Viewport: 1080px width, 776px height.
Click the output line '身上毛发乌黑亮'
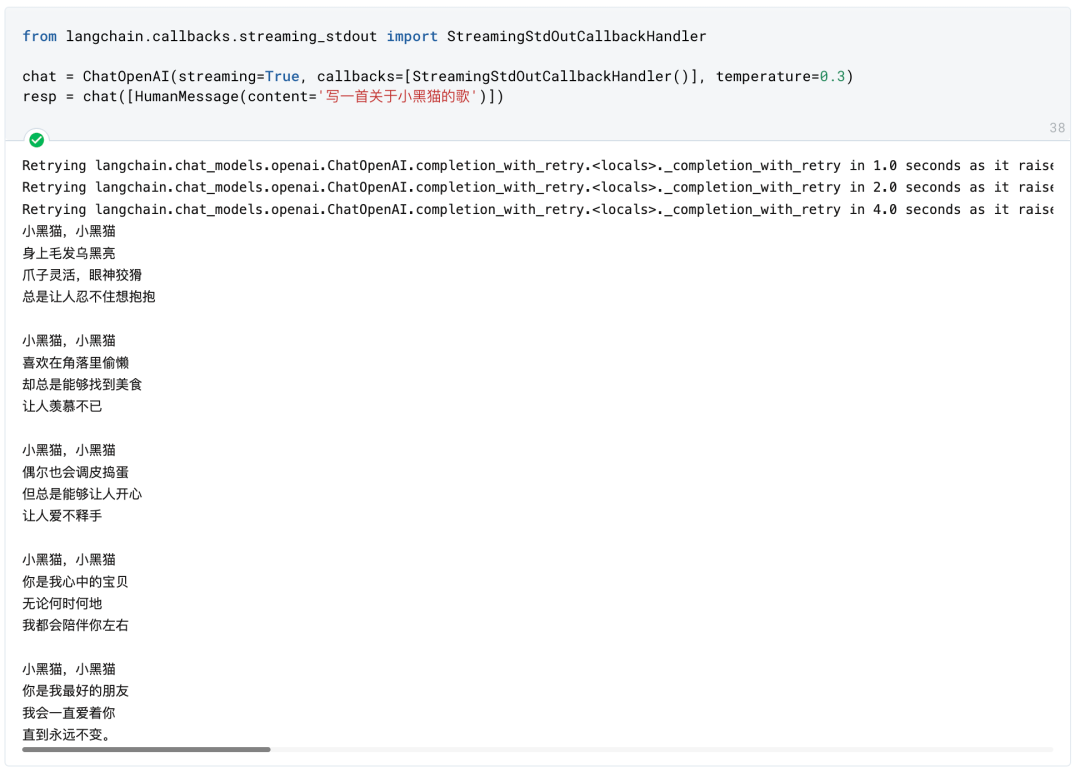coord(69,253)
